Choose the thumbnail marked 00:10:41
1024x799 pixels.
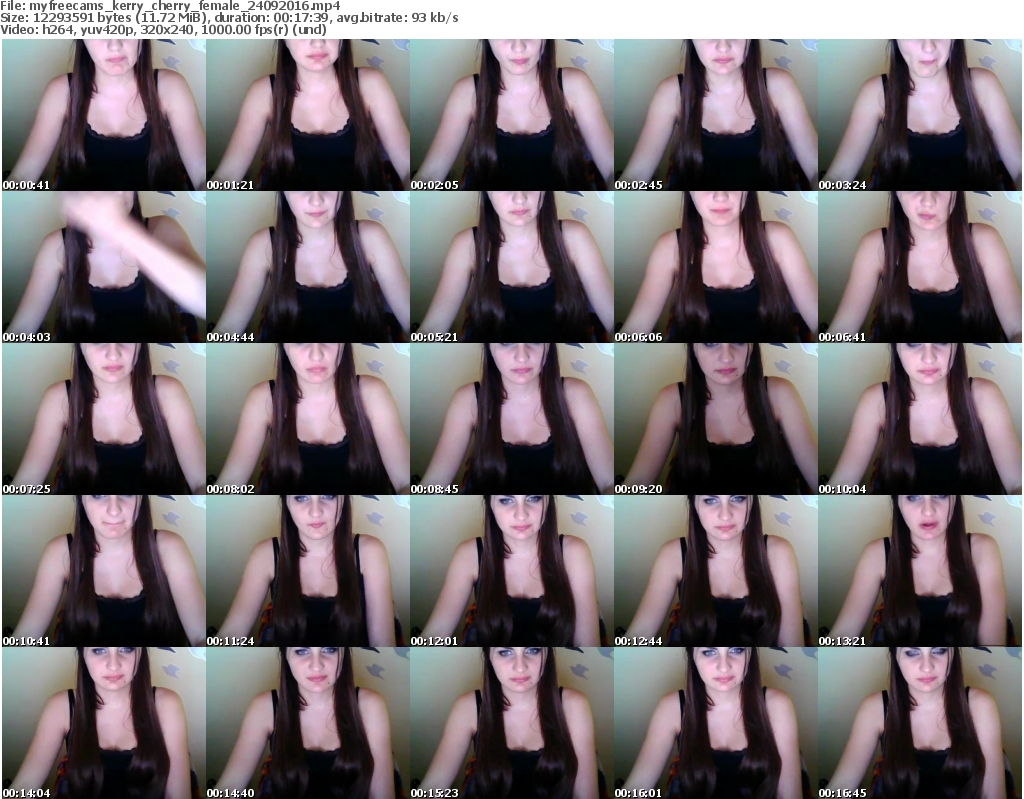coord(104,571)
